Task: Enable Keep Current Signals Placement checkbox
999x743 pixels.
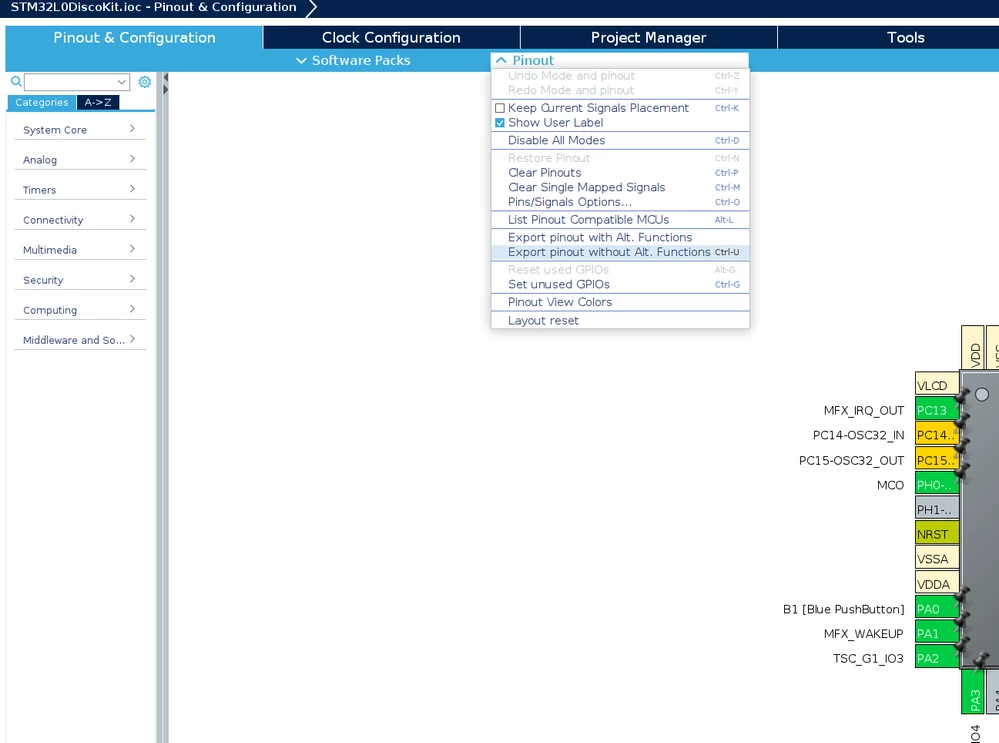Action: coord(500,108)
